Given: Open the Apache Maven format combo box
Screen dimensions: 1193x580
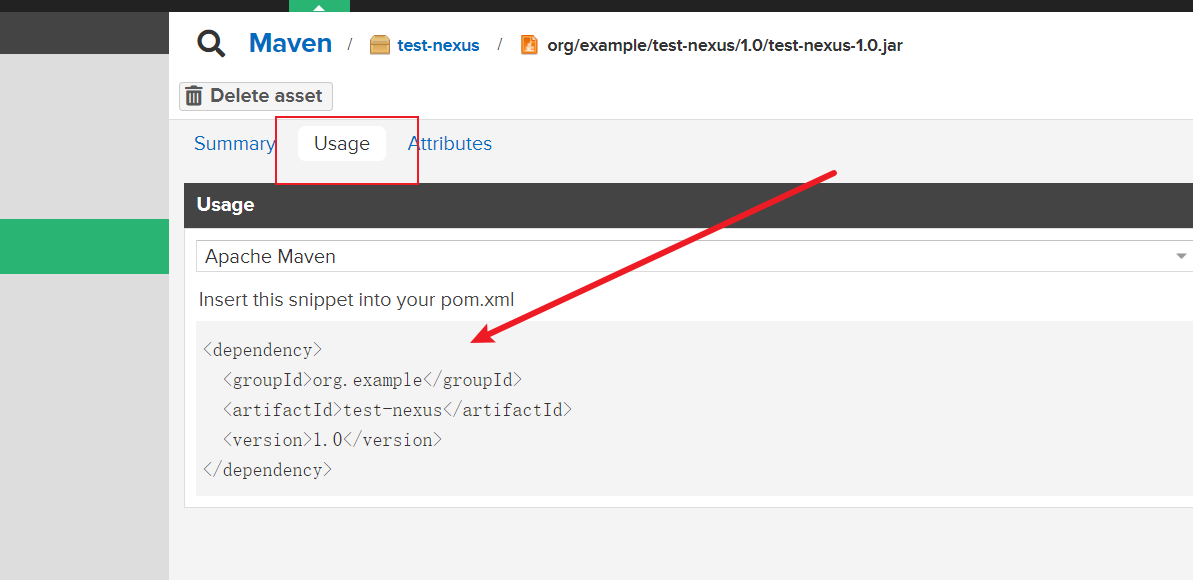Looking at the screenshot, I should (x=680, y=256).
